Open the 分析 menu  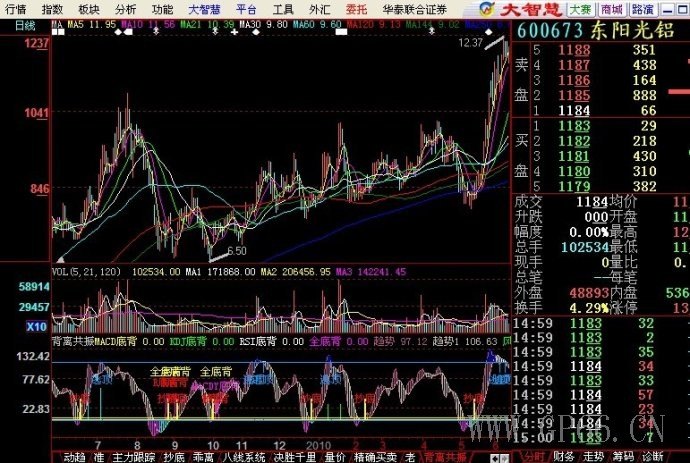tap(126, 9)
